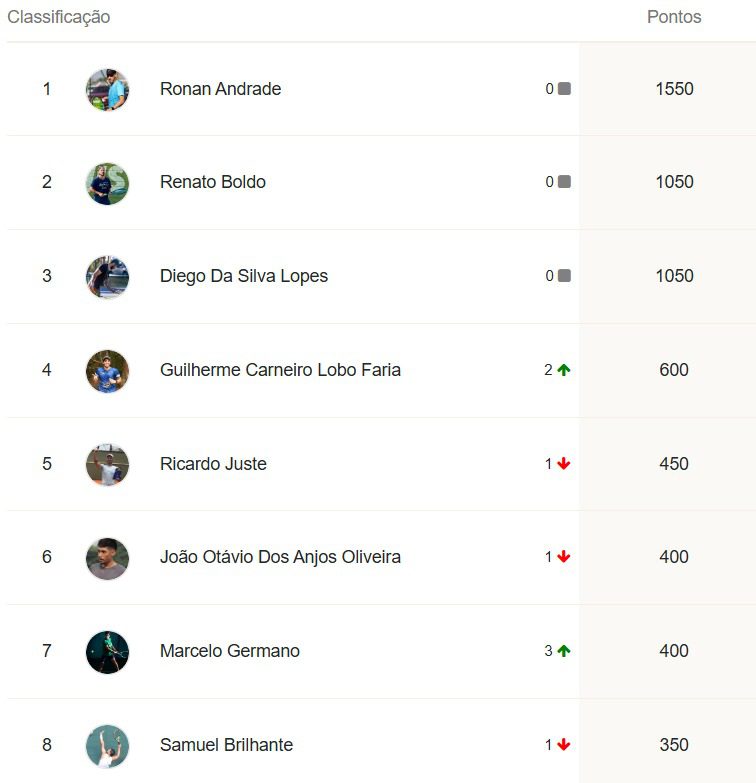Select João Otávio Dos Anjos Oliveira's name
The height and width of the screenshot is (783, 756).
pyautogui.click(x=280, y=557)
